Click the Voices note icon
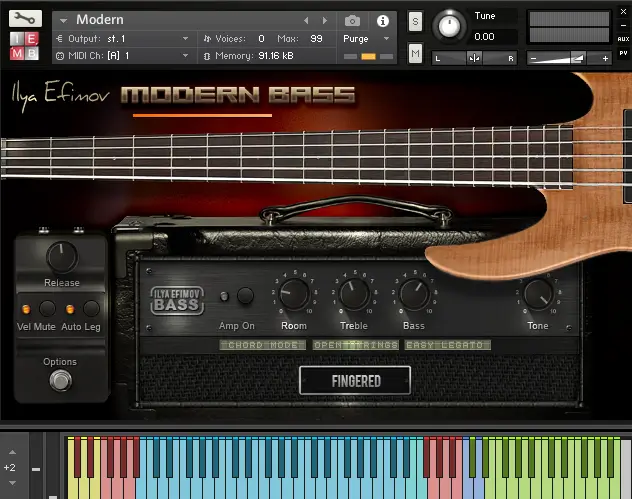The width and height of the screenshot is (632, 499). coord(207,39)
